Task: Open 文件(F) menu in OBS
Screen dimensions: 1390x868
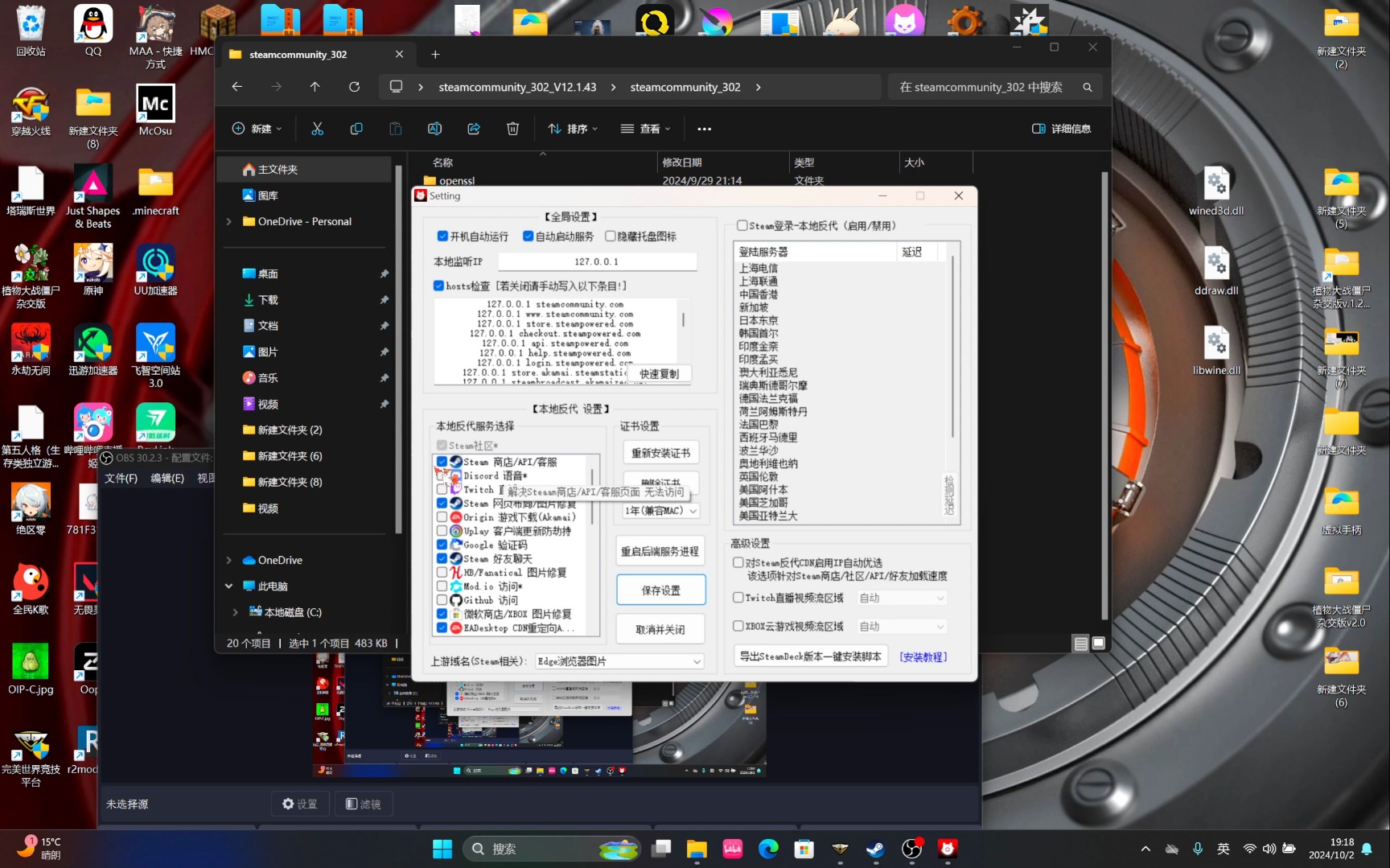Action: tap(121, 478)
